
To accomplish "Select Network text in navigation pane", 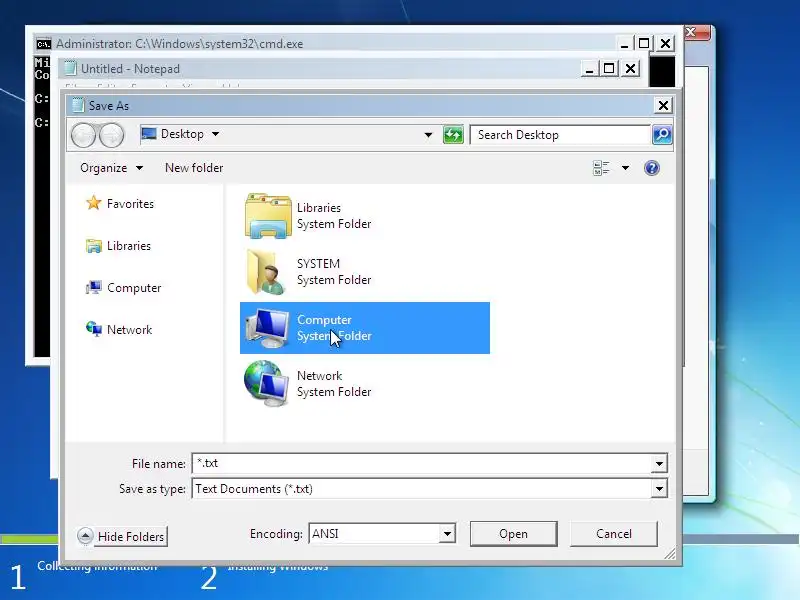I will pos(129,330).
